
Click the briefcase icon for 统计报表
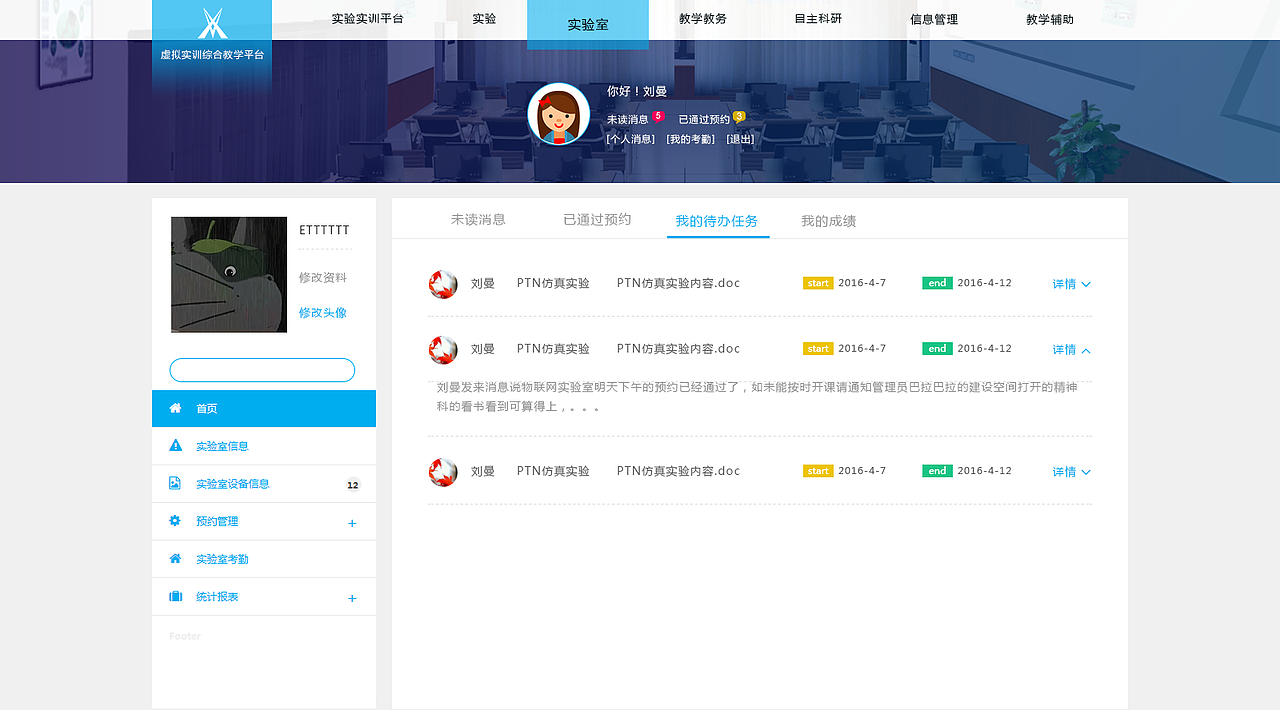coord(175,596)
